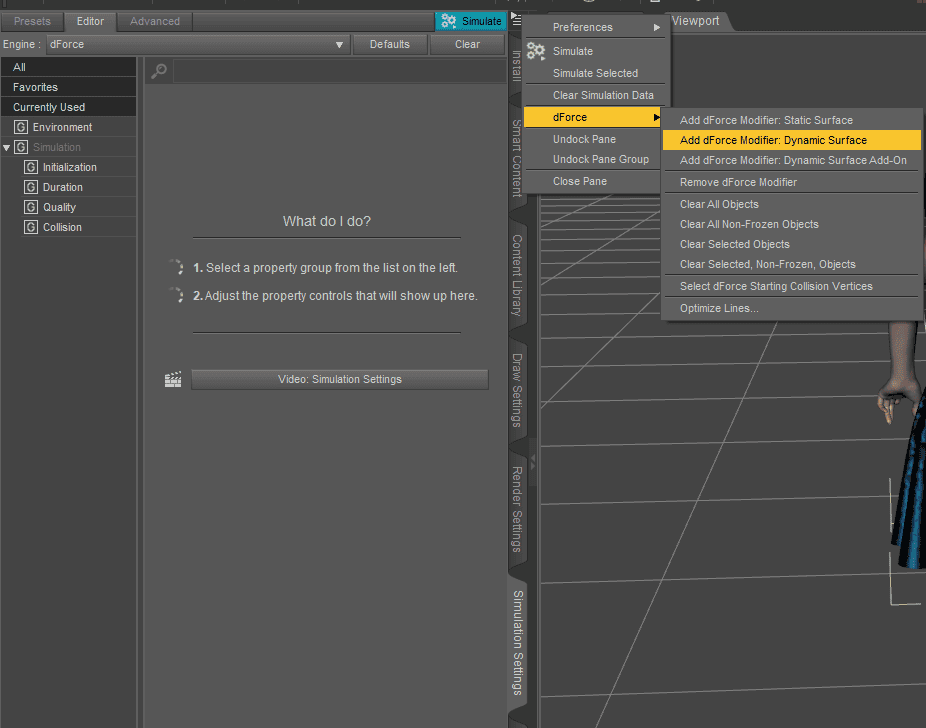Choose Add dForce Modifier: Static Surface
Viewport: 926px width, 728px height.
click(x=766, y=120)
